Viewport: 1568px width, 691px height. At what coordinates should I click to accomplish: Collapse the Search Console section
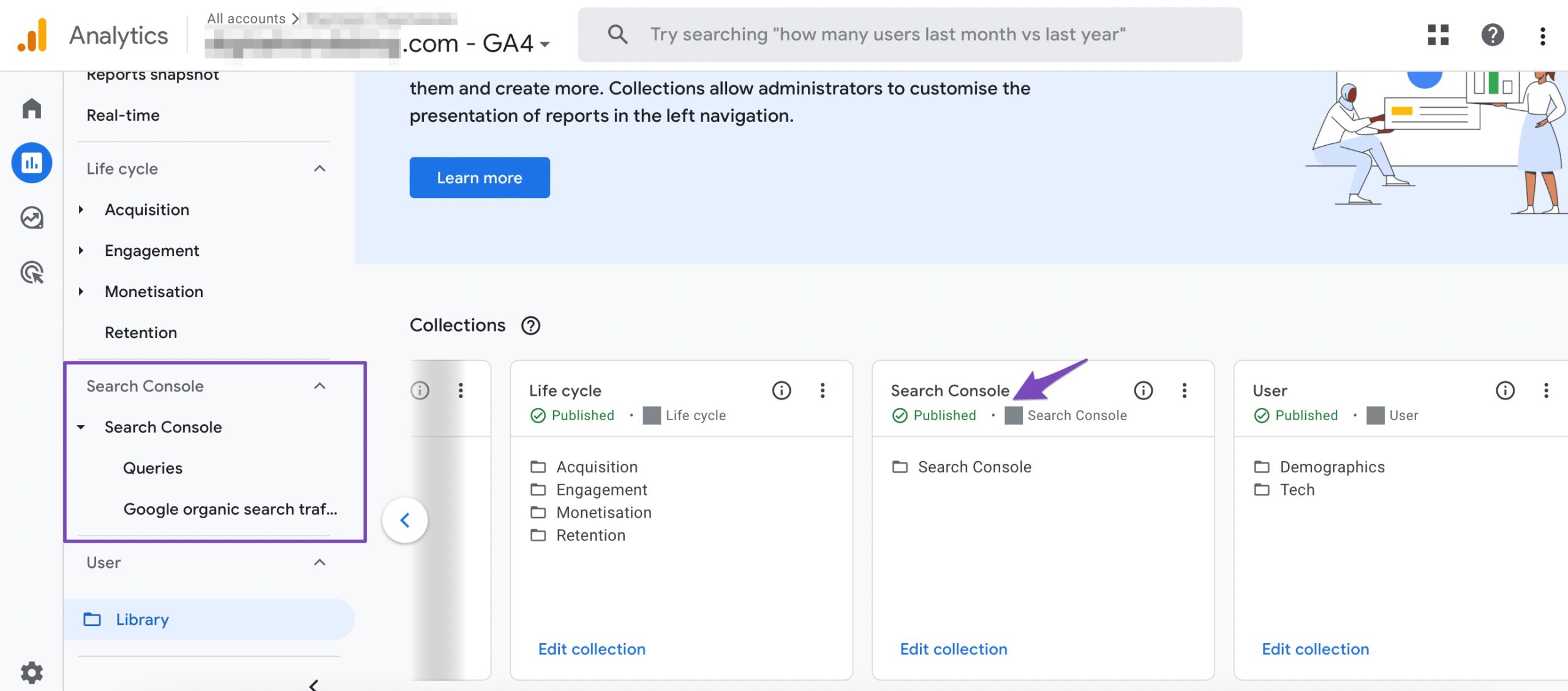tap(320, 386)
